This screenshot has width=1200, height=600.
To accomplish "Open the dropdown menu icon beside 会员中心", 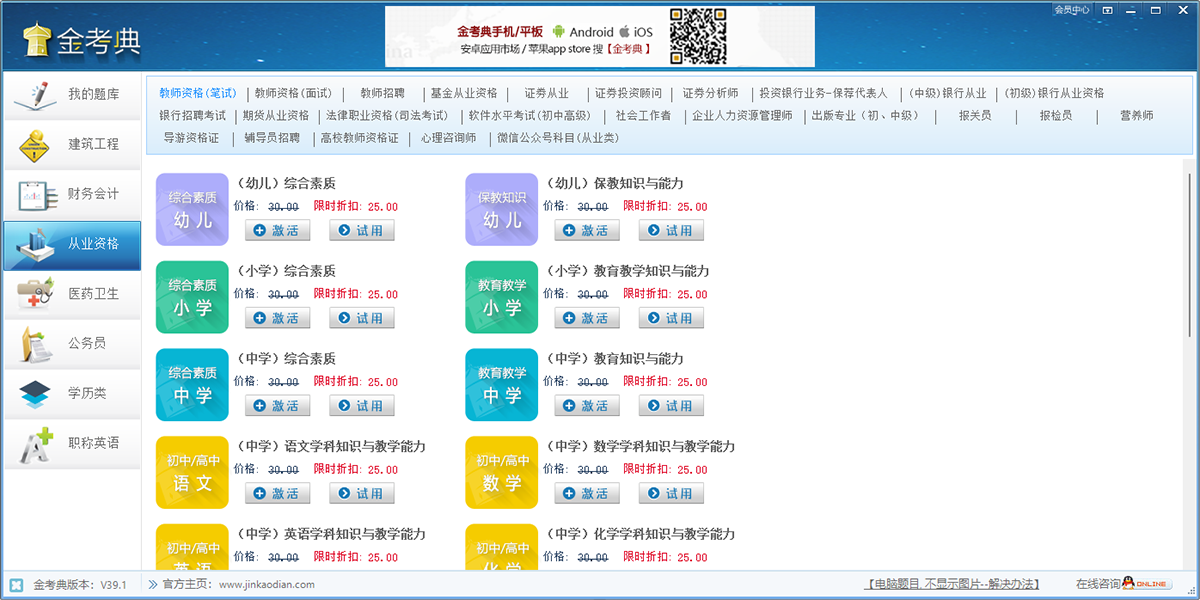I will click(1107, 10).
